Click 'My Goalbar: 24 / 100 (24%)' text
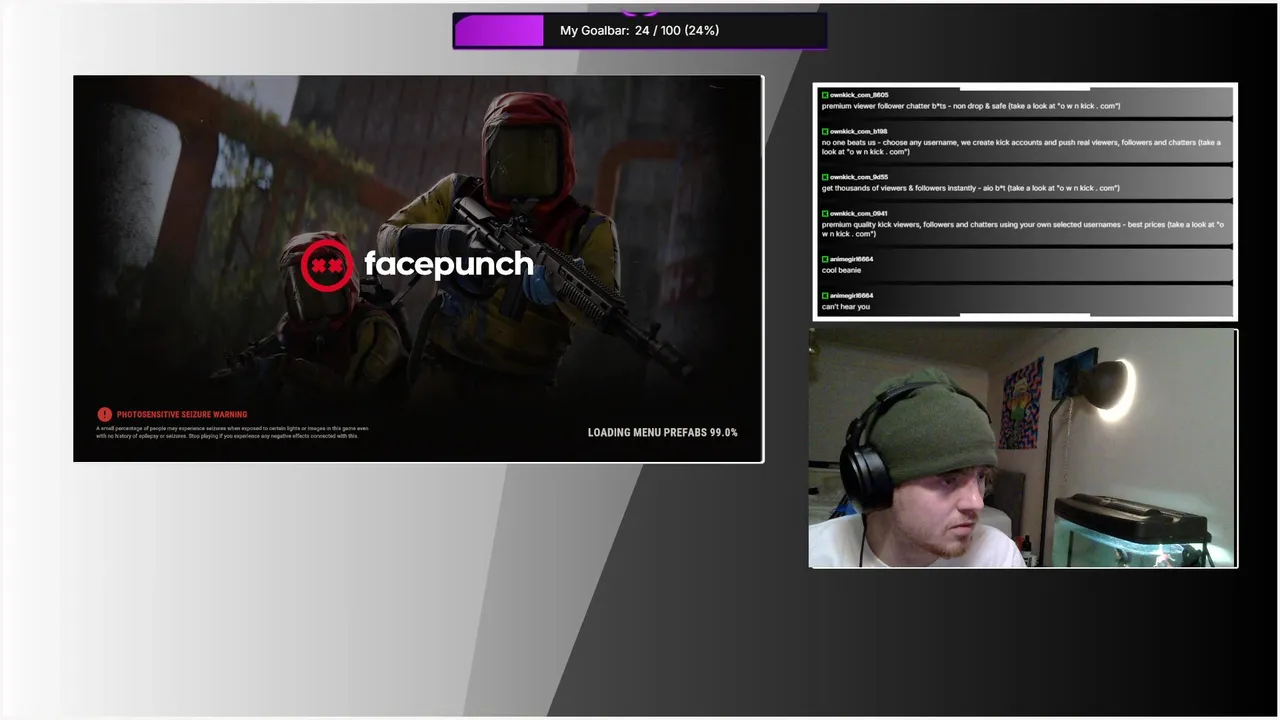Viewport: 1280px width, 720px height. (639, 31)
